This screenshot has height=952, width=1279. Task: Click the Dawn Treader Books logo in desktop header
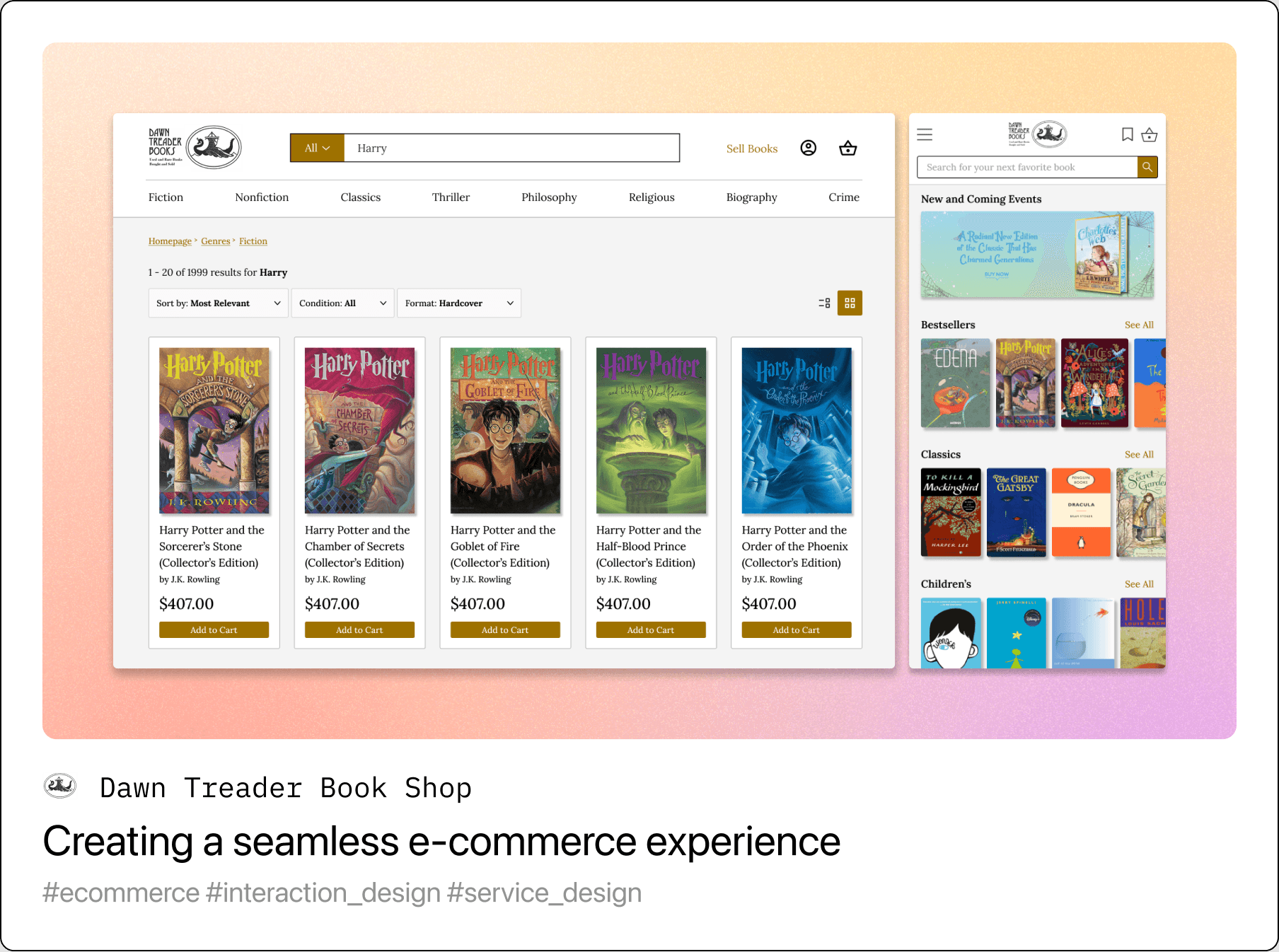[x=195, y=147]
